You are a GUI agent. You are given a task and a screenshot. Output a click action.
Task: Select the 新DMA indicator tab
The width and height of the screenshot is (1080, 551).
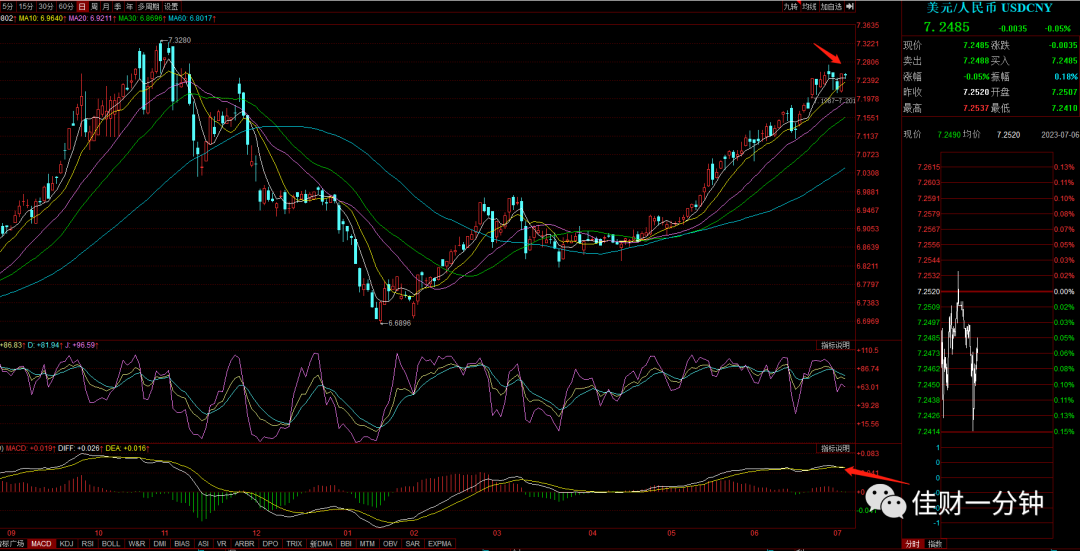(322, 543)
